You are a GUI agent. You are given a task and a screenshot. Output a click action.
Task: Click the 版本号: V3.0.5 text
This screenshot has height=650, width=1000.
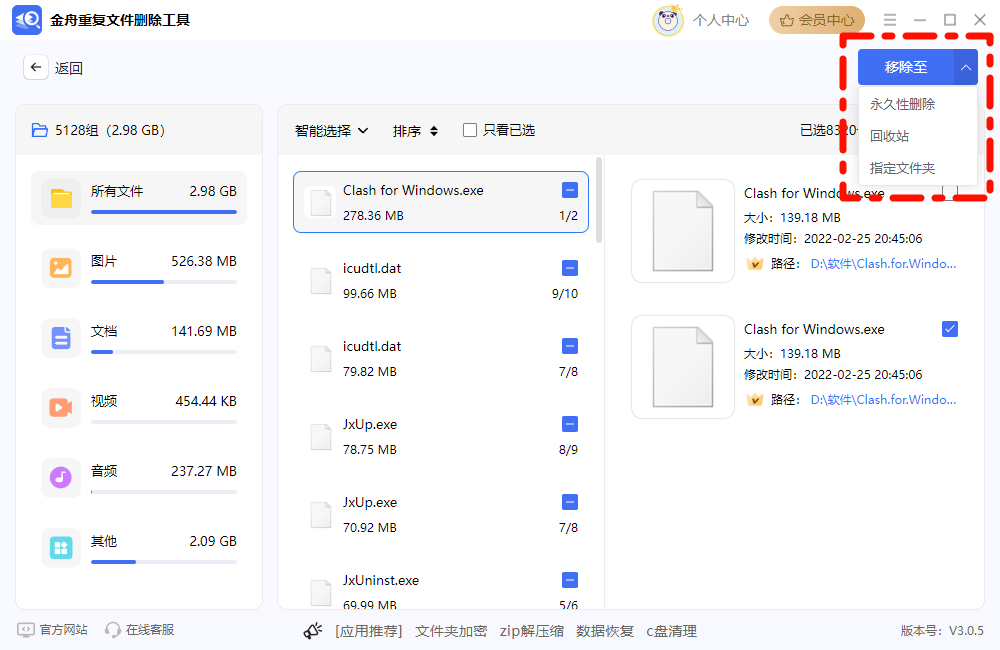click(942, 631)
